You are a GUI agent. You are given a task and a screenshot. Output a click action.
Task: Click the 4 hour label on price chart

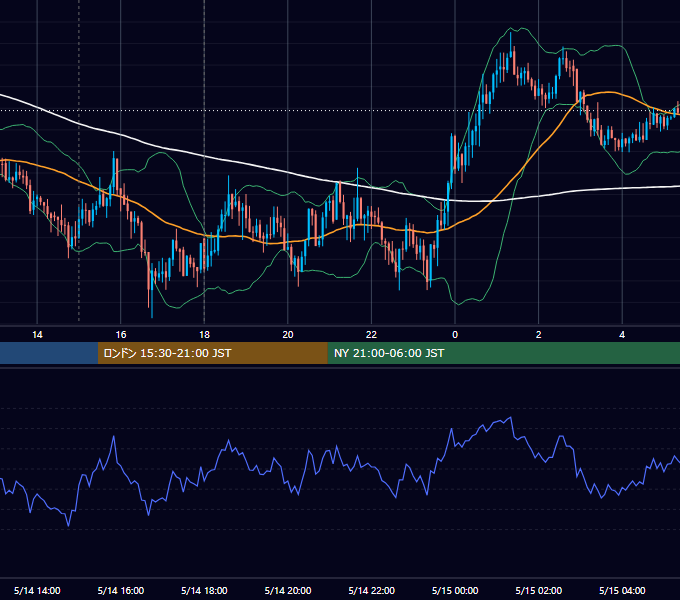pos(622,334)
